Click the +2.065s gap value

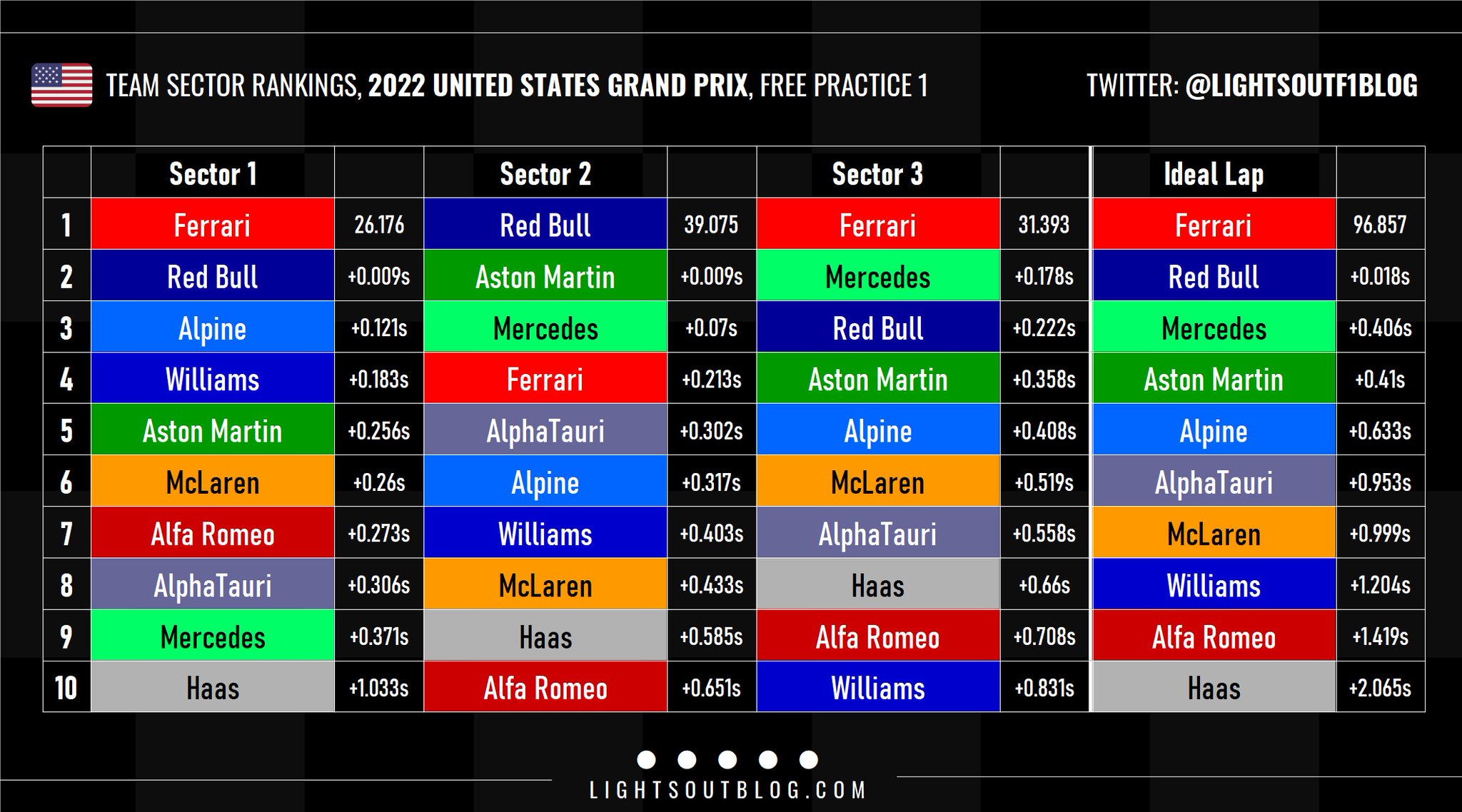coord(1380,688)
